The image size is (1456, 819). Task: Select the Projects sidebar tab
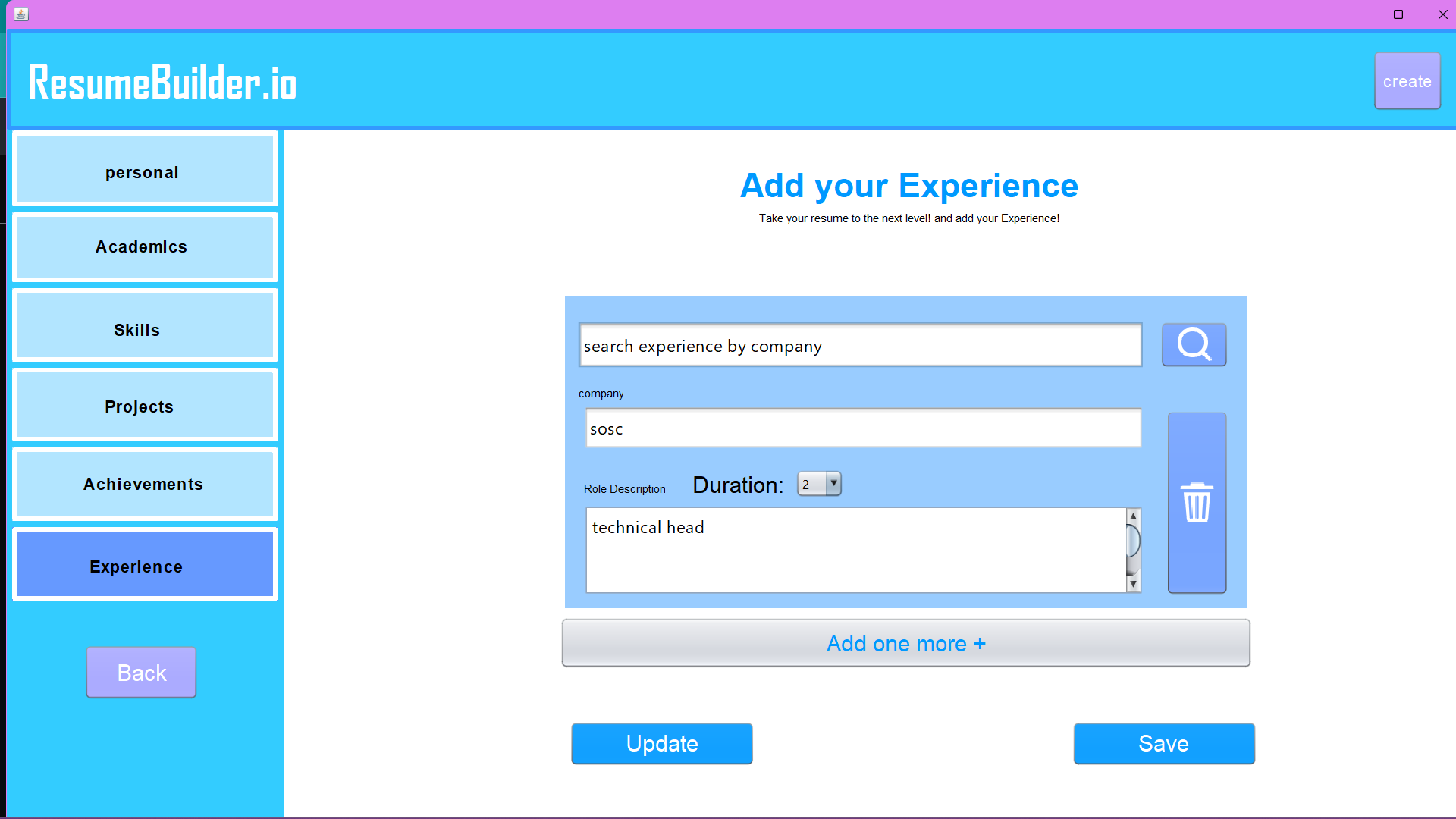coord(144,405)
